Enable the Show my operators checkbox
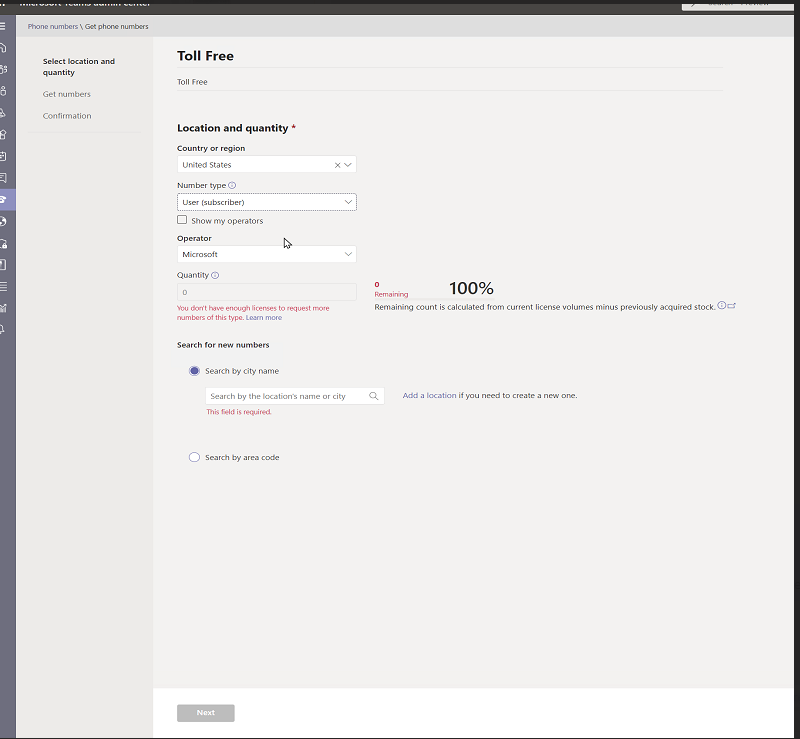Screen dimensions: 800x739 (181, 220)
